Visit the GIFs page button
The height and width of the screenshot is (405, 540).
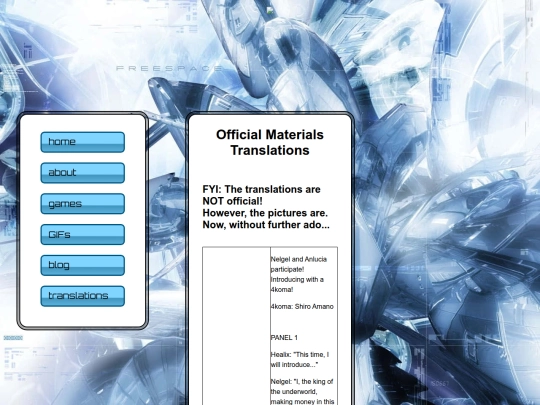tap(83, 235)
